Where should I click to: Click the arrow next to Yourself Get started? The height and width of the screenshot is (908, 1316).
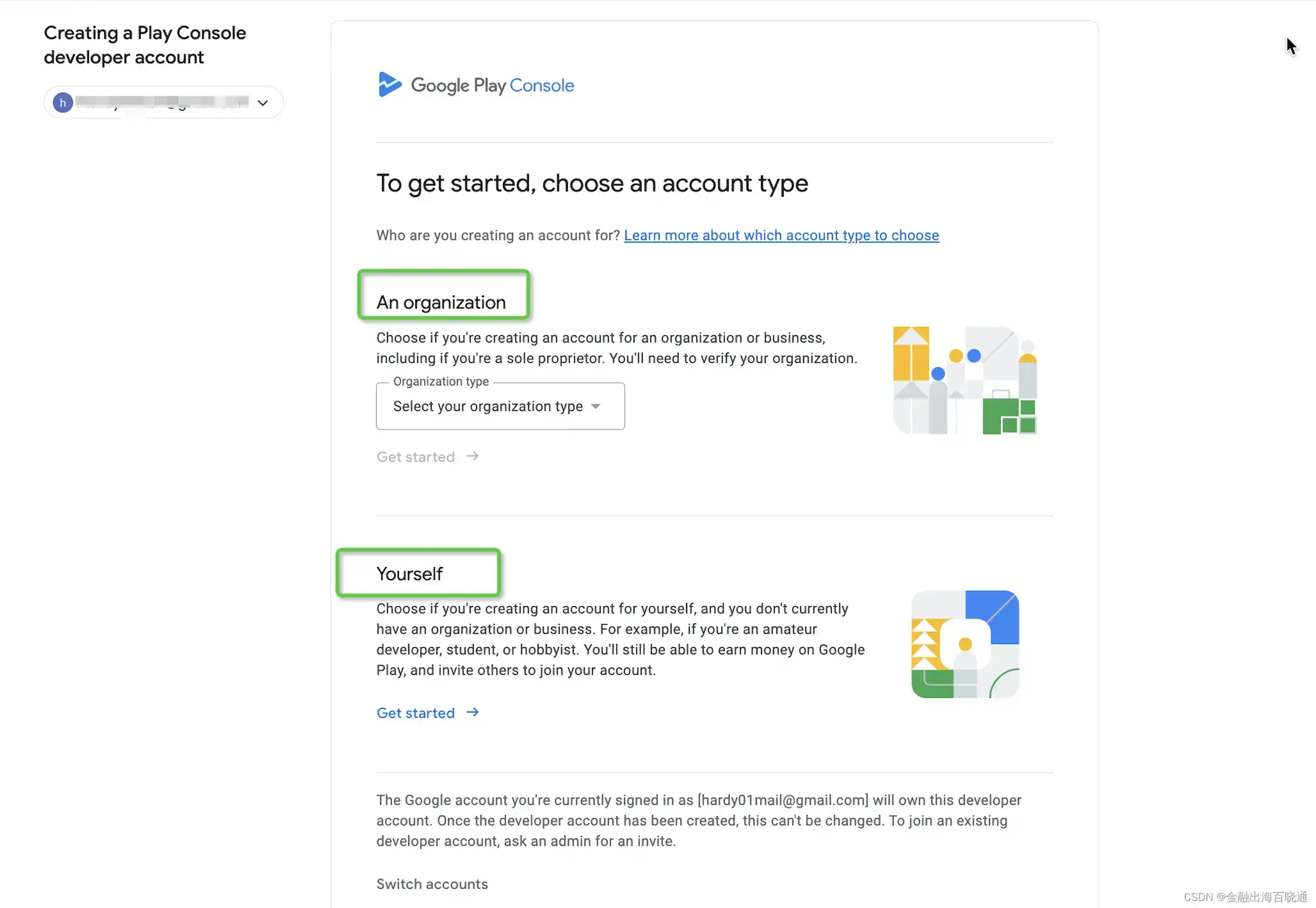[x=473, y=713]
